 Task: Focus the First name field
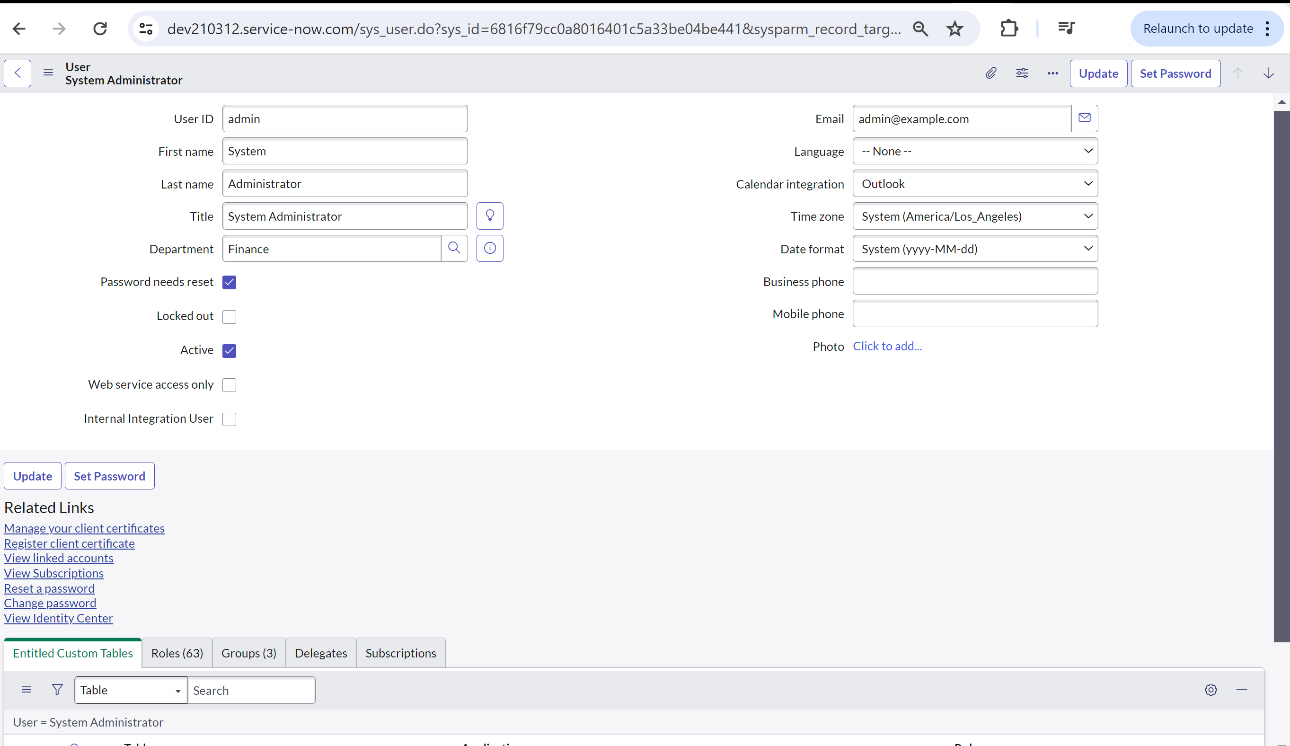(345, 151)
